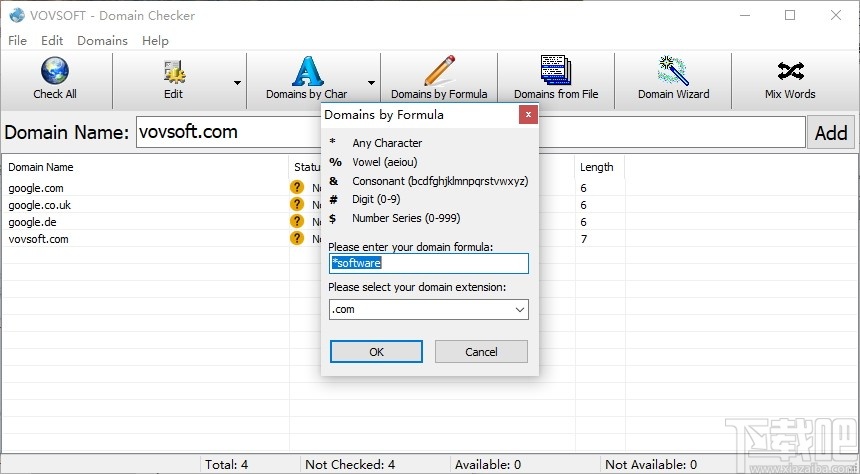Click the Number Series (0-999) legend text
This screenshot has height=474, width=860.
coord(406,218)
